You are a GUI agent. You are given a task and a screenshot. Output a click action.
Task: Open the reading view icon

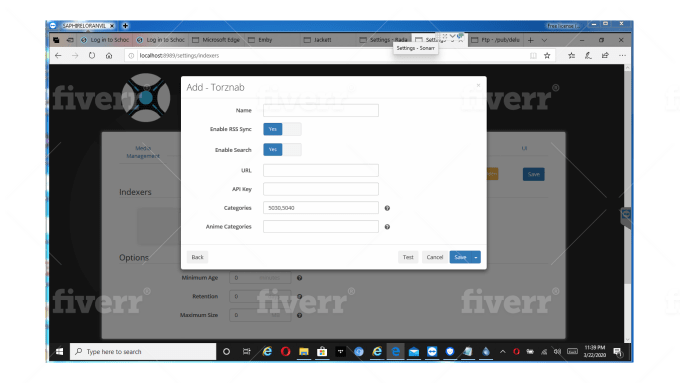(x=533, y=56)
